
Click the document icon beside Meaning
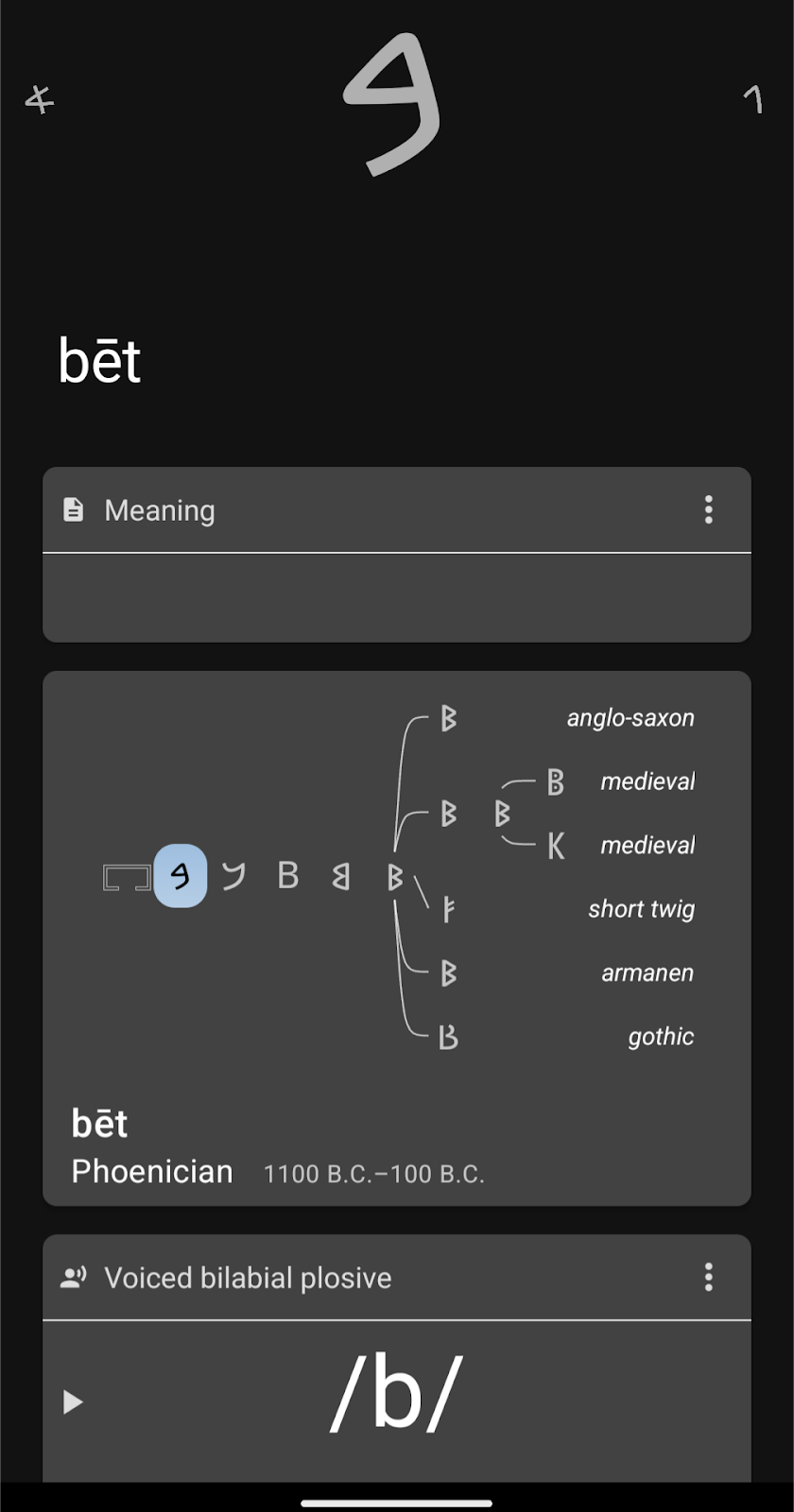point(73,510)
